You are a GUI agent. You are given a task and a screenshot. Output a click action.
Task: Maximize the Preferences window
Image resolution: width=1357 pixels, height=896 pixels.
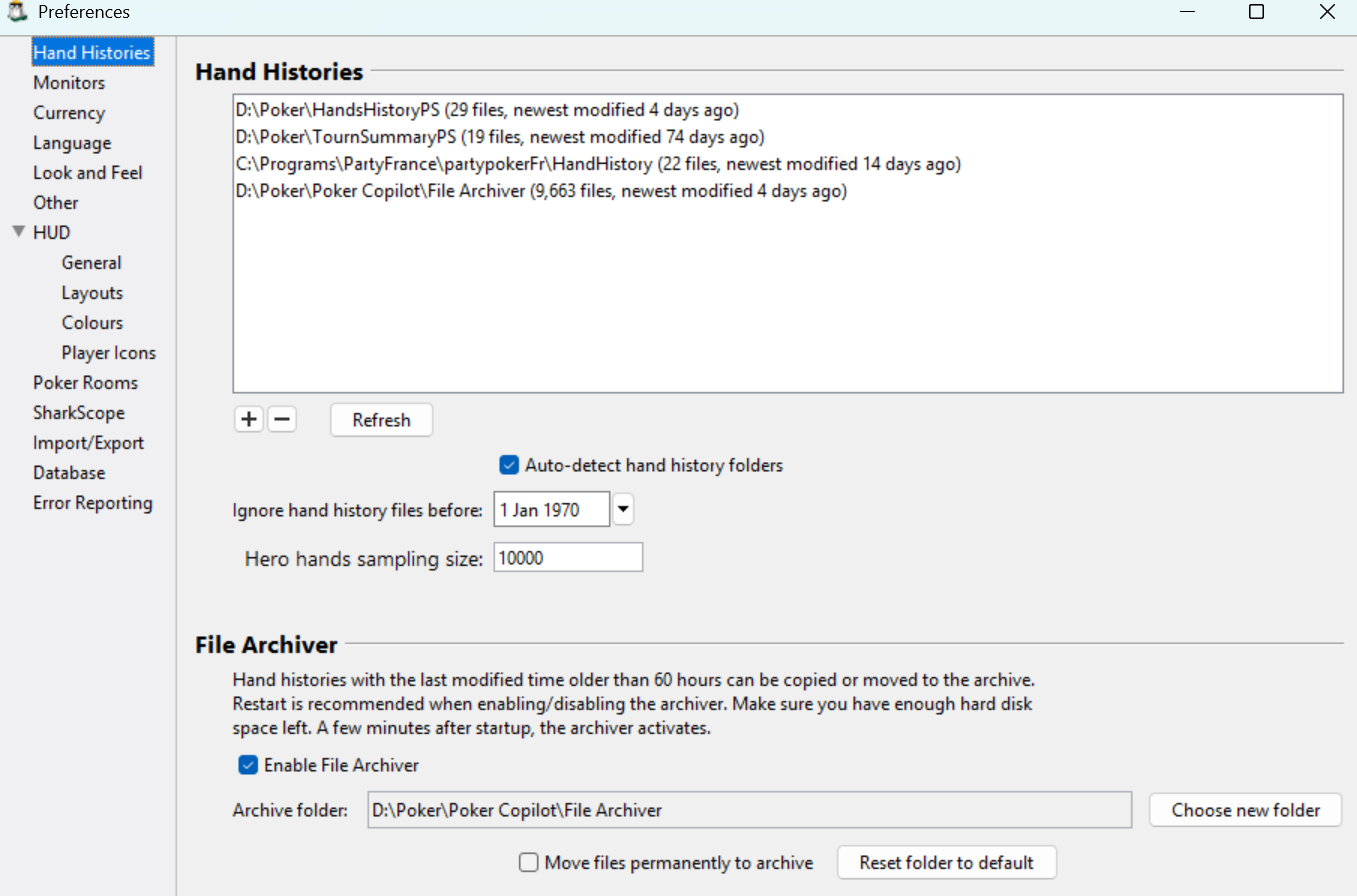coord(1257,12)
